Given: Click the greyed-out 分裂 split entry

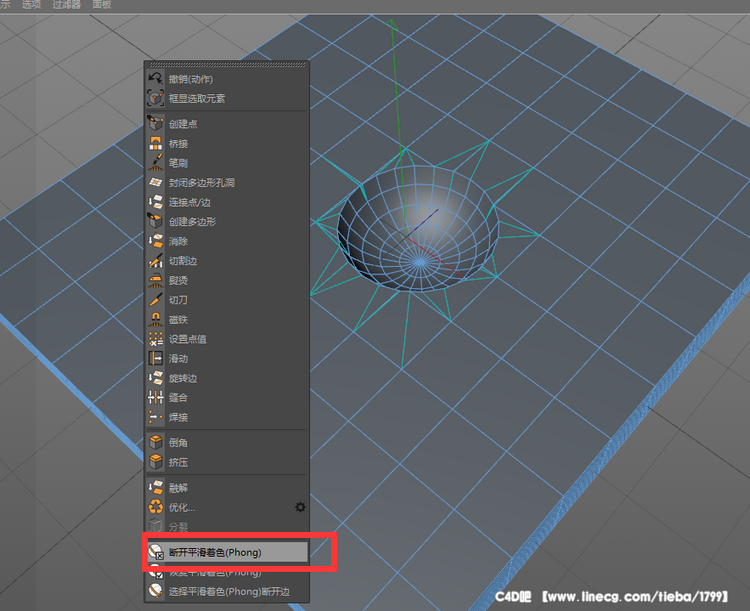Looking at the screenshot, I should pos(226,526).
